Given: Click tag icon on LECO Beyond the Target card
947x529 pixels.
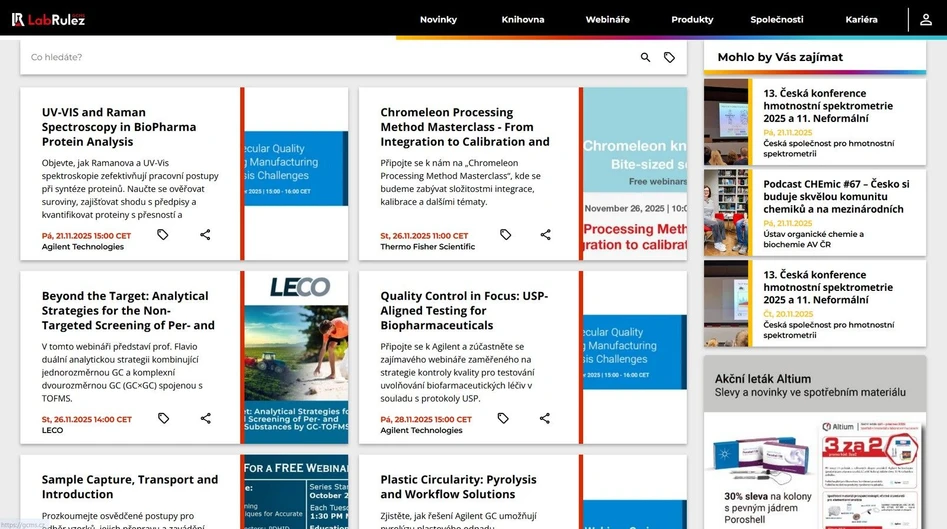Looking at the screenshot, I should tap(163, 418).
